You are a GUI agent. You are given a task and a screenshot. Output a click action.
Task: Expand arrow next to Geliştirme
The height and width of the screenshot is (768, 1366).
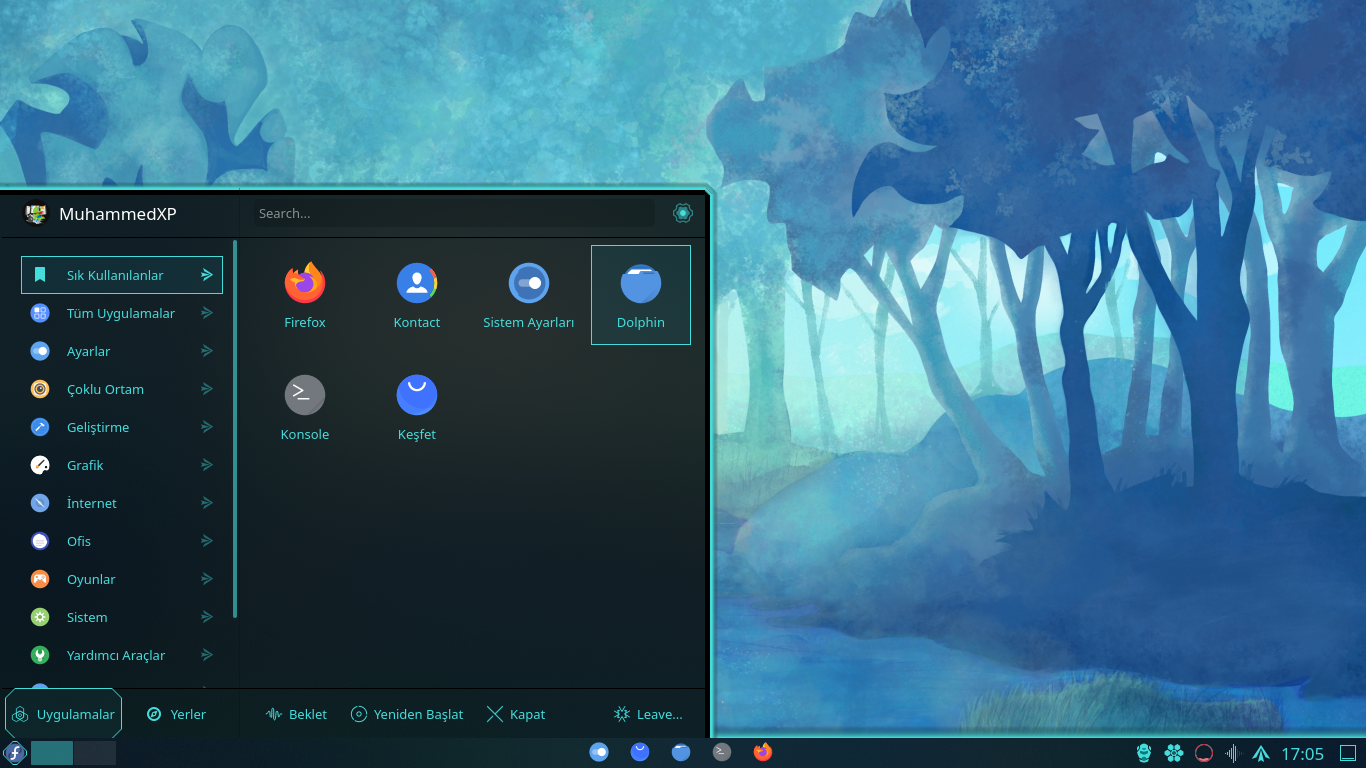207,427
